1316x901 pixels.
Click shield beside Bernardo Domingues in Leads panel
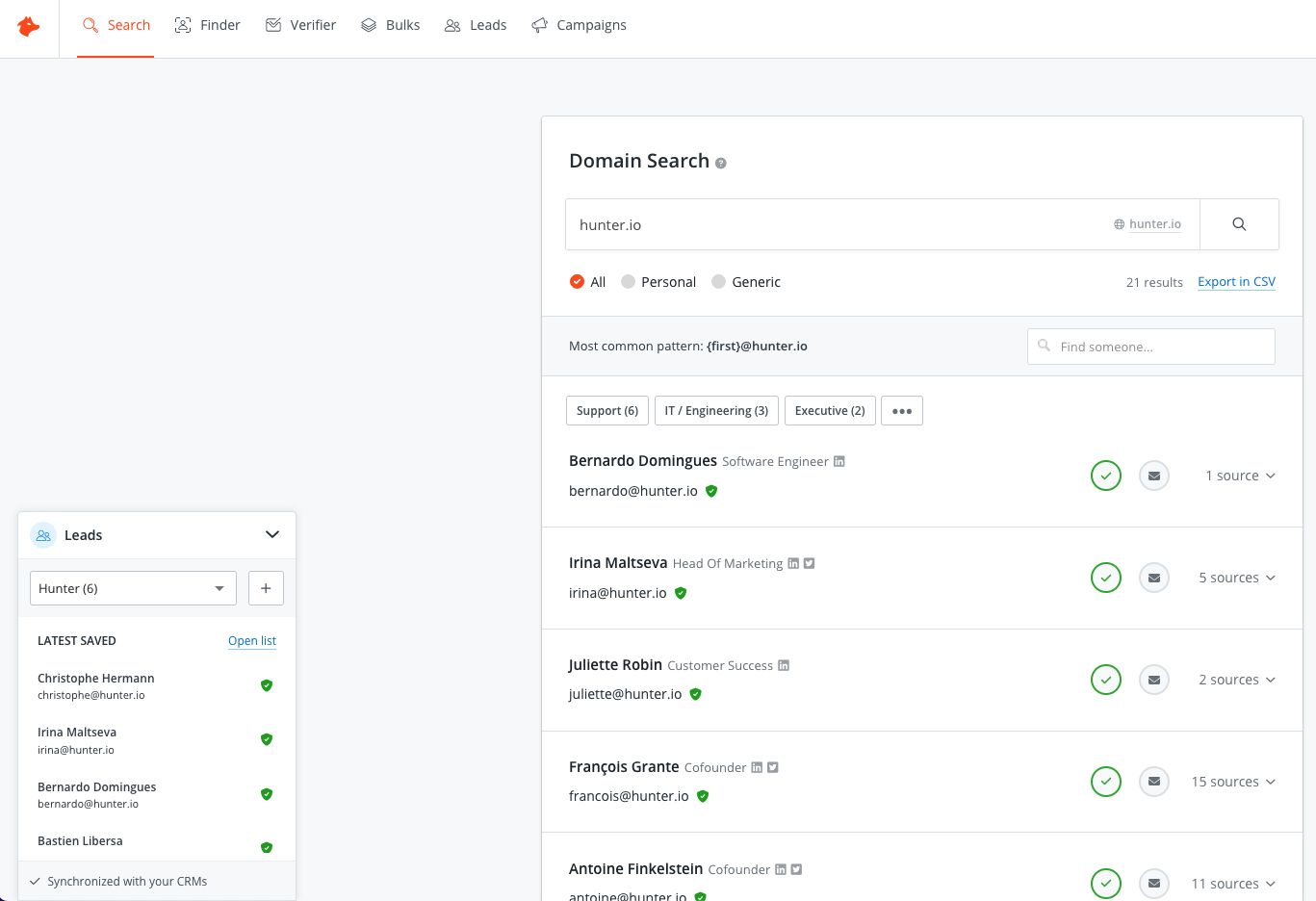(x=267, y=794)
